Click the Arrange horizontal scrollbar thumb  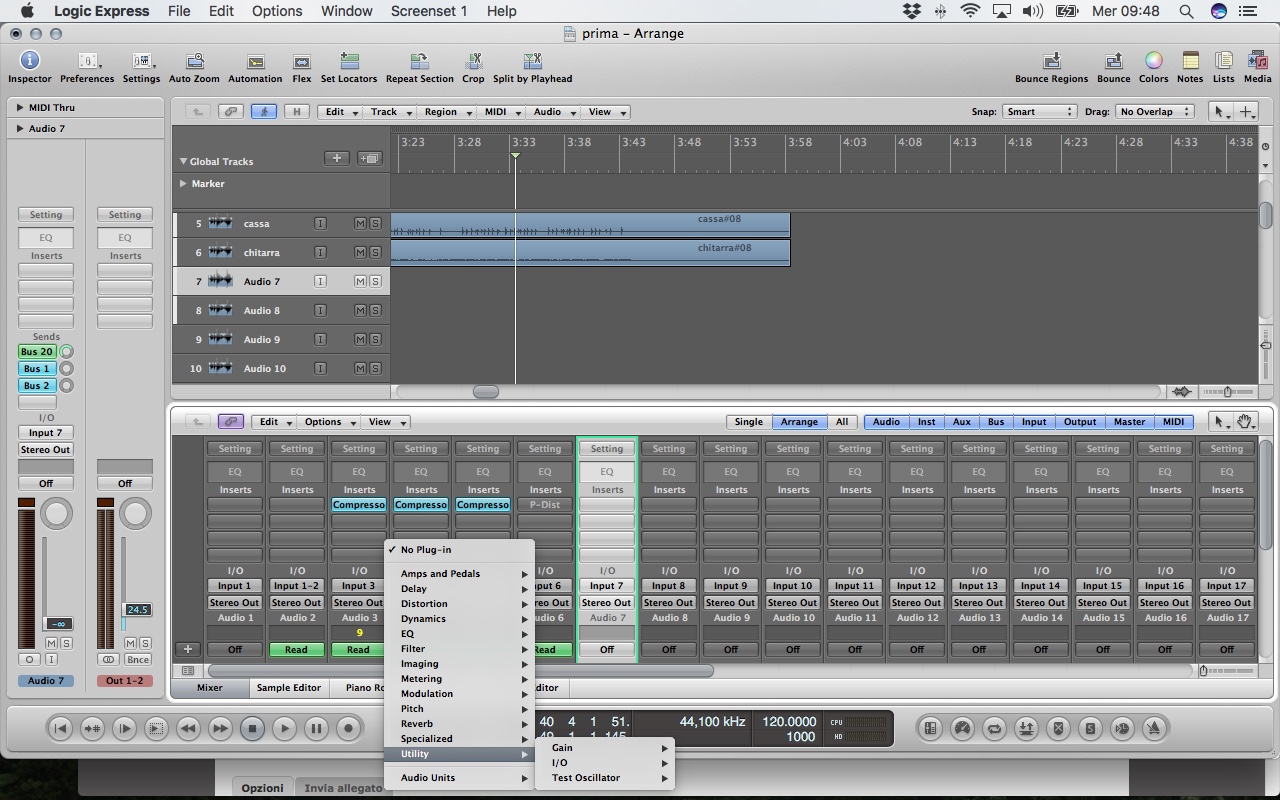[485, 392]
